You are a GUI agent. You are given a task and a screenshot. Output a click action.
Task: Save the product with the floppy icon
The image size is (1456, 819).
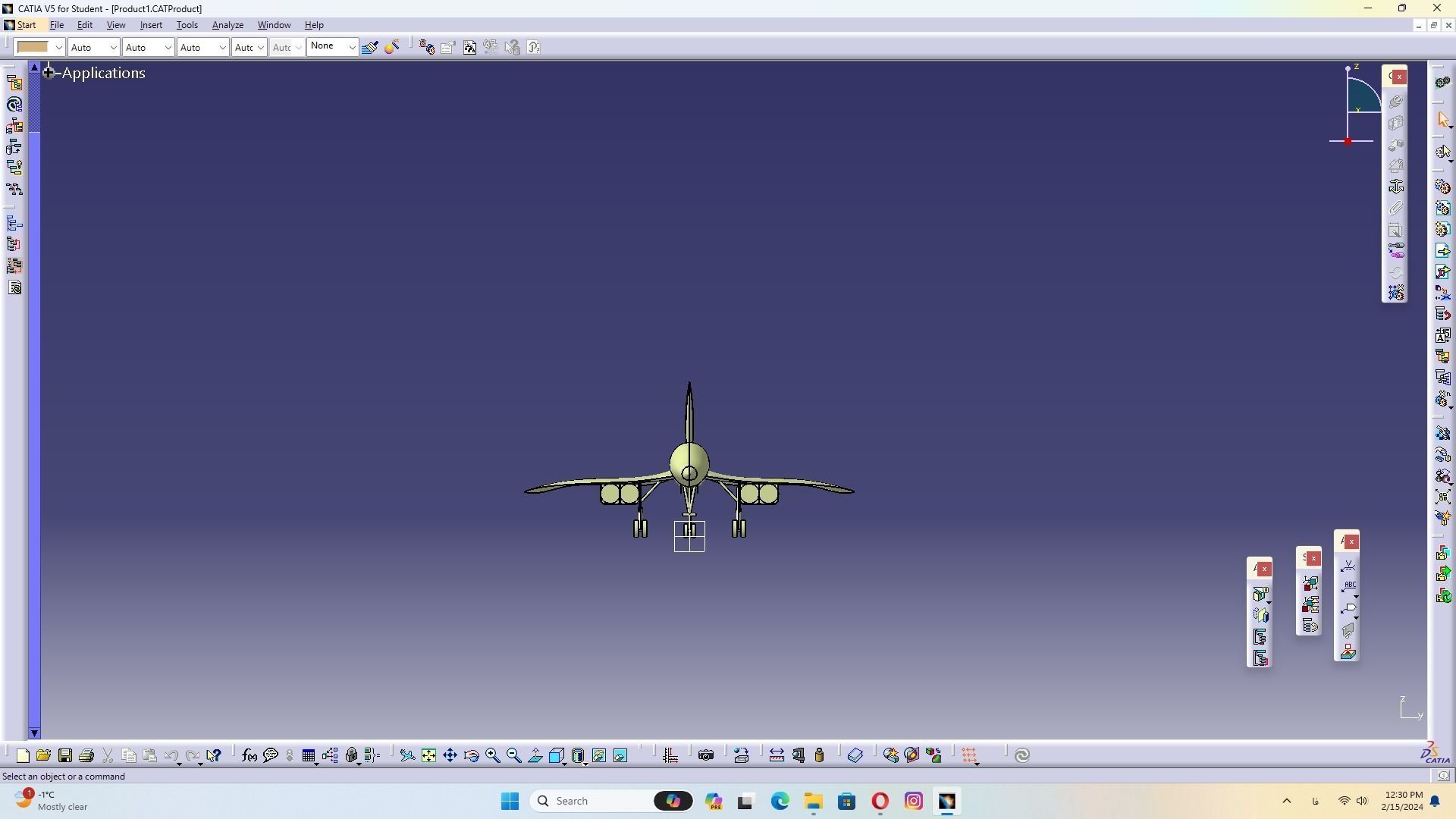[x=65, y=755]
